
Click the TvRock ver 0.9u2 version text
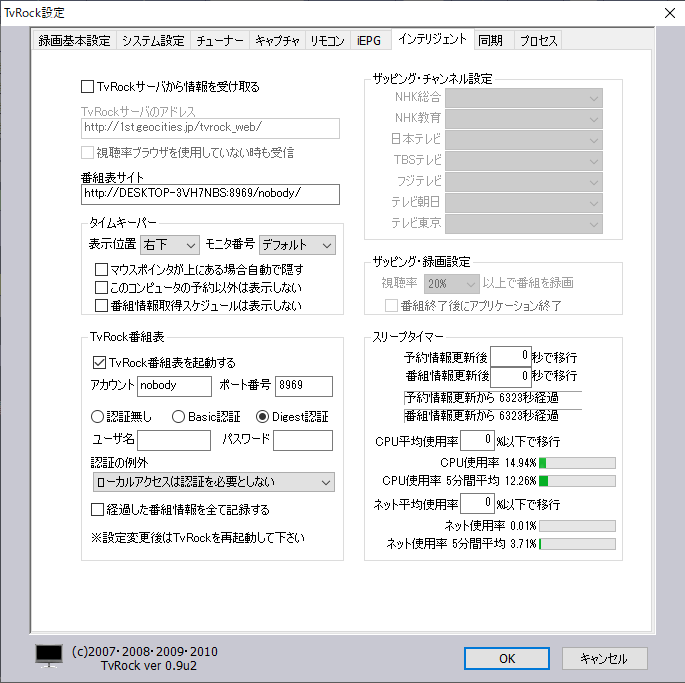(x=149, y=666)
